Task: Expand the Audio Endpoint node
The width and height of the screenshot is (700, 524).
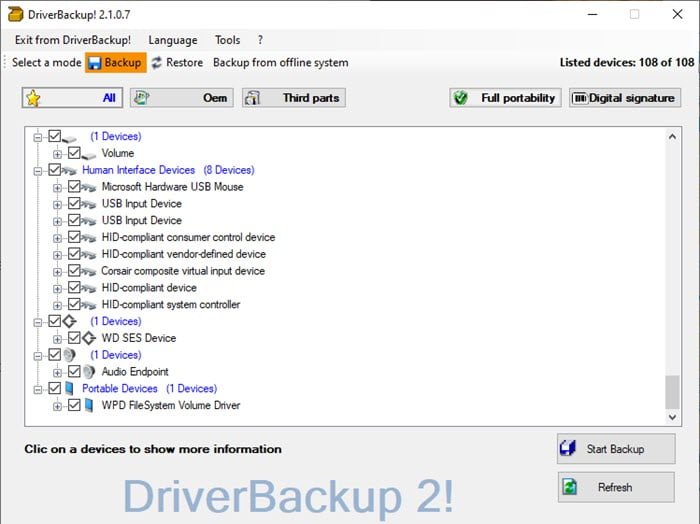Action: coord(57,373)
